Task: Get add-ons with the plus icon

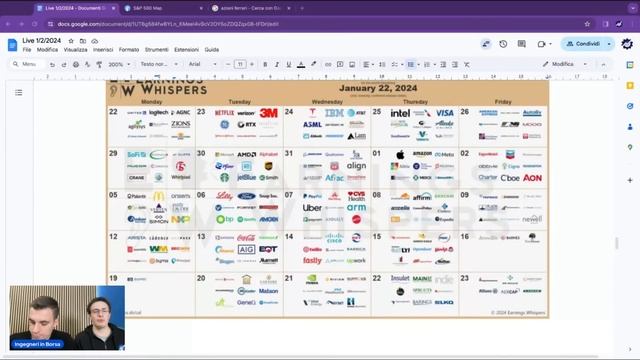Action: [x=630, y=180]
